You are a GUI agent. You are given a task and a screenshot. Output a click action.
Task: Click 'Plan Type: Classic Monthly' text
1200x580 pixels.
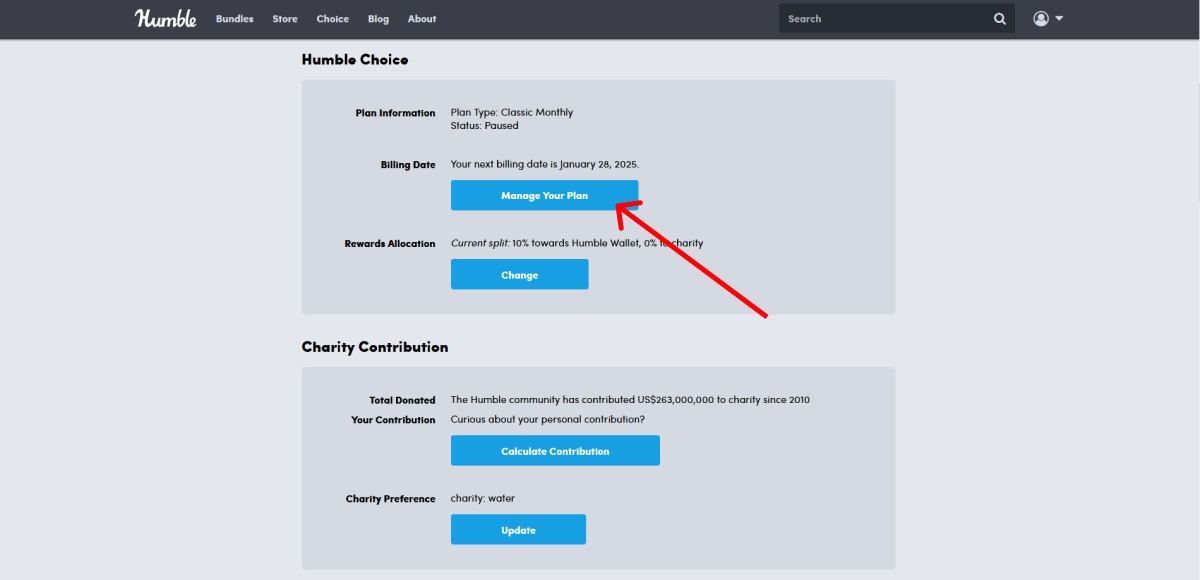[512, 112]
